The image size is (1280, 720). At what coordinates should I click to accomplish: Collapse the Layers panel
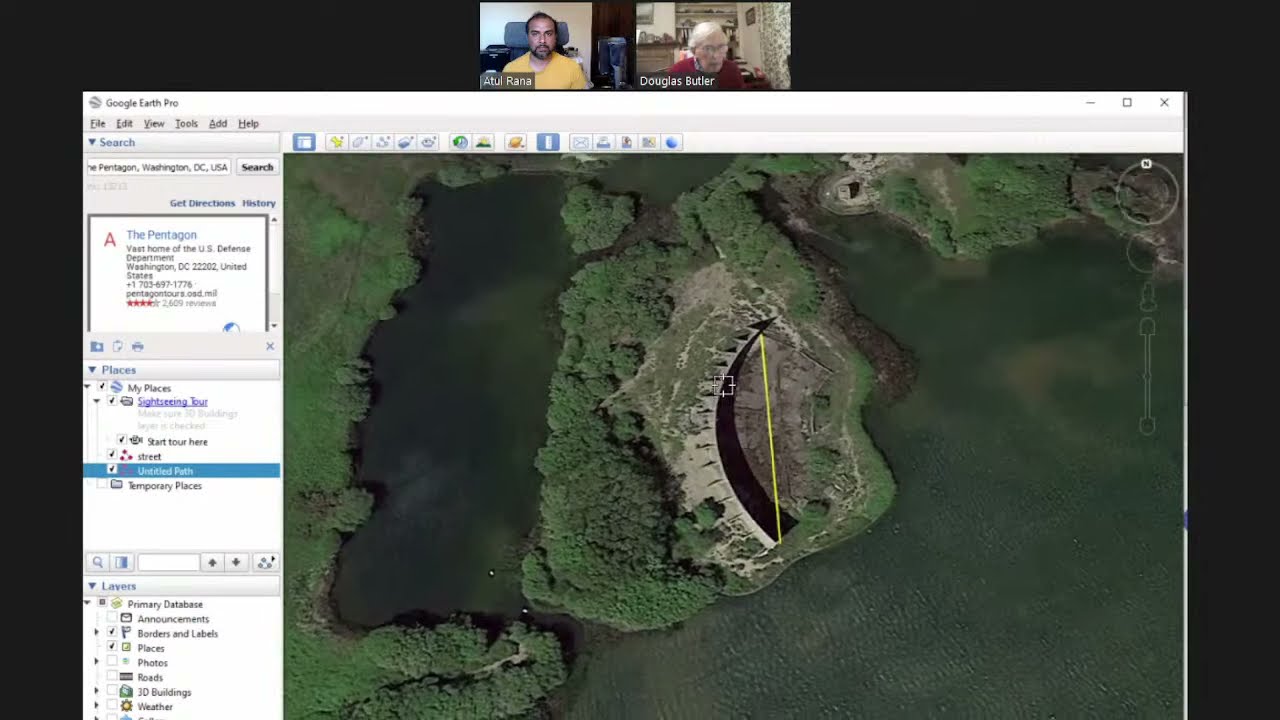[92, 586]
